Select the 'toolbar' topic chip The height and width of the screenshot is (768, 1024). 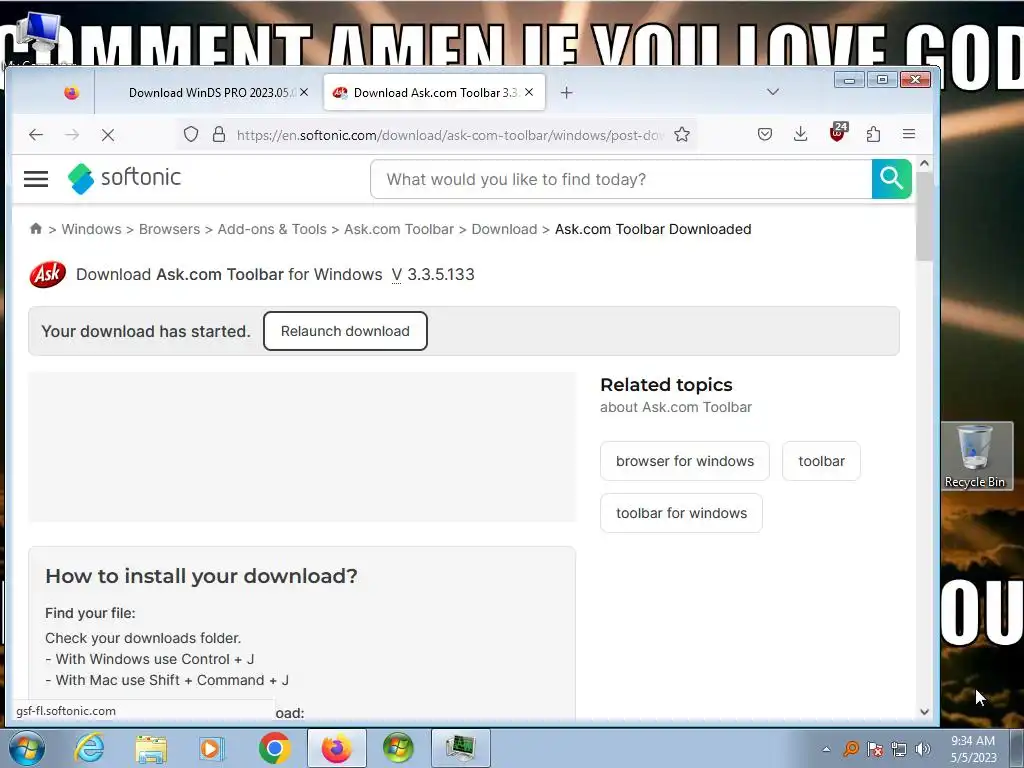(x=821, y=461)
